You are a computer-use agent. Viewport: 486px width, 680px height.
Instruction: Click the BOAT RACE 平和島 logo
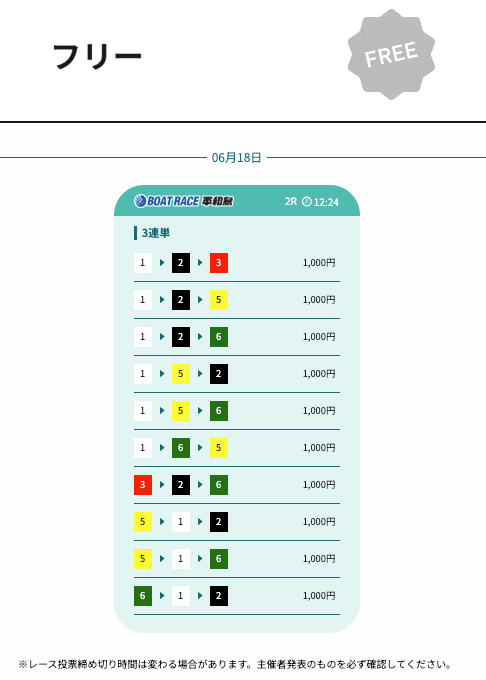(184, 201)
